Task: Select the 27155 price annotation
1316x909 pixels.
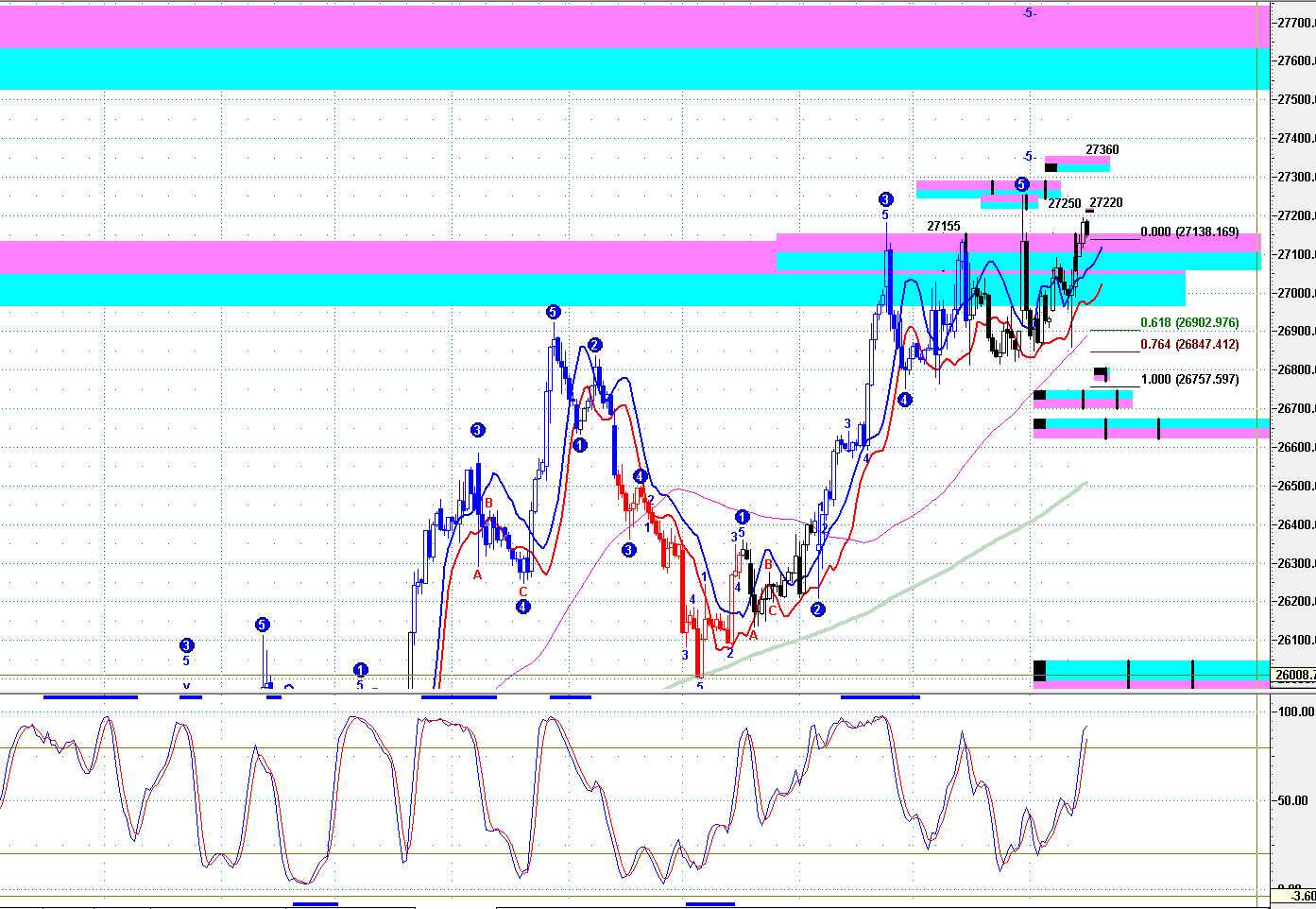Action: [x=943, y=226]
